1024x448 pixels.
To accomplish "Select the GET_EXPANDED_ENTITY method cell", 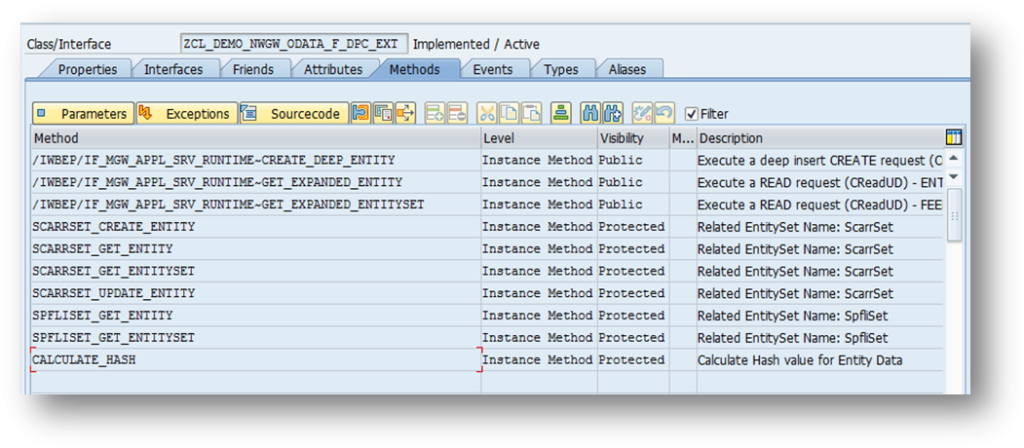I will [x=256, y=182].
